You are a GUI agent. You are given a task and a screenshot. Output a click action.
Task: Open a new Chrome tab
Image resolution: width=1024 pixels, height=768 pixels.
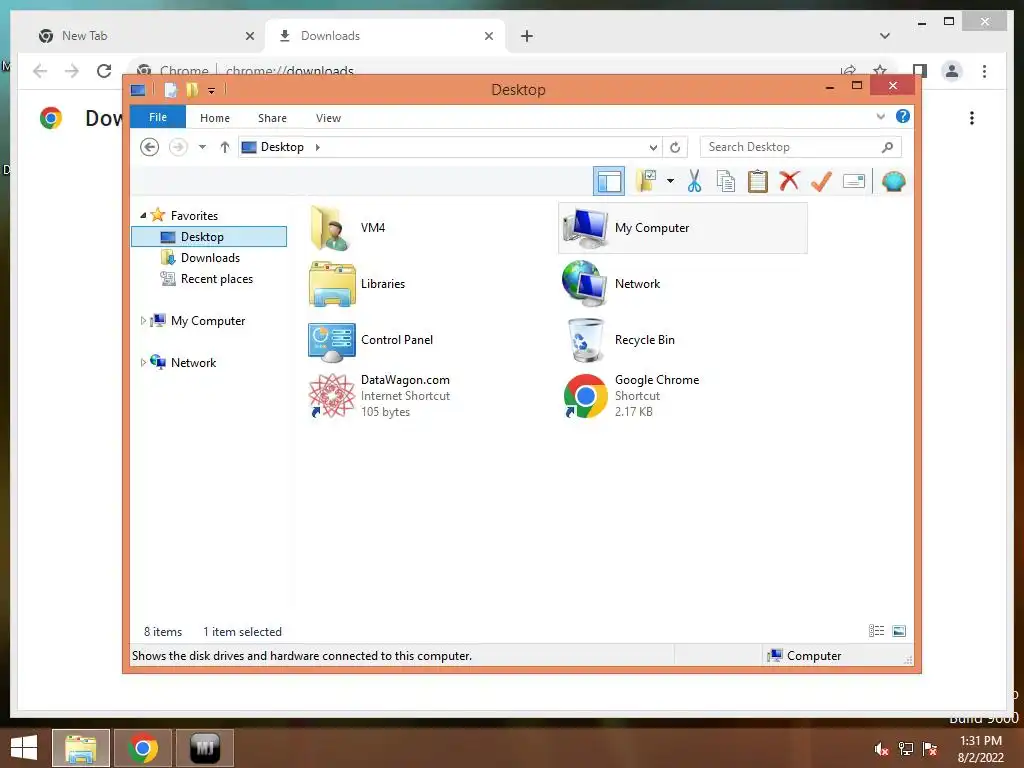click(527, 36)
